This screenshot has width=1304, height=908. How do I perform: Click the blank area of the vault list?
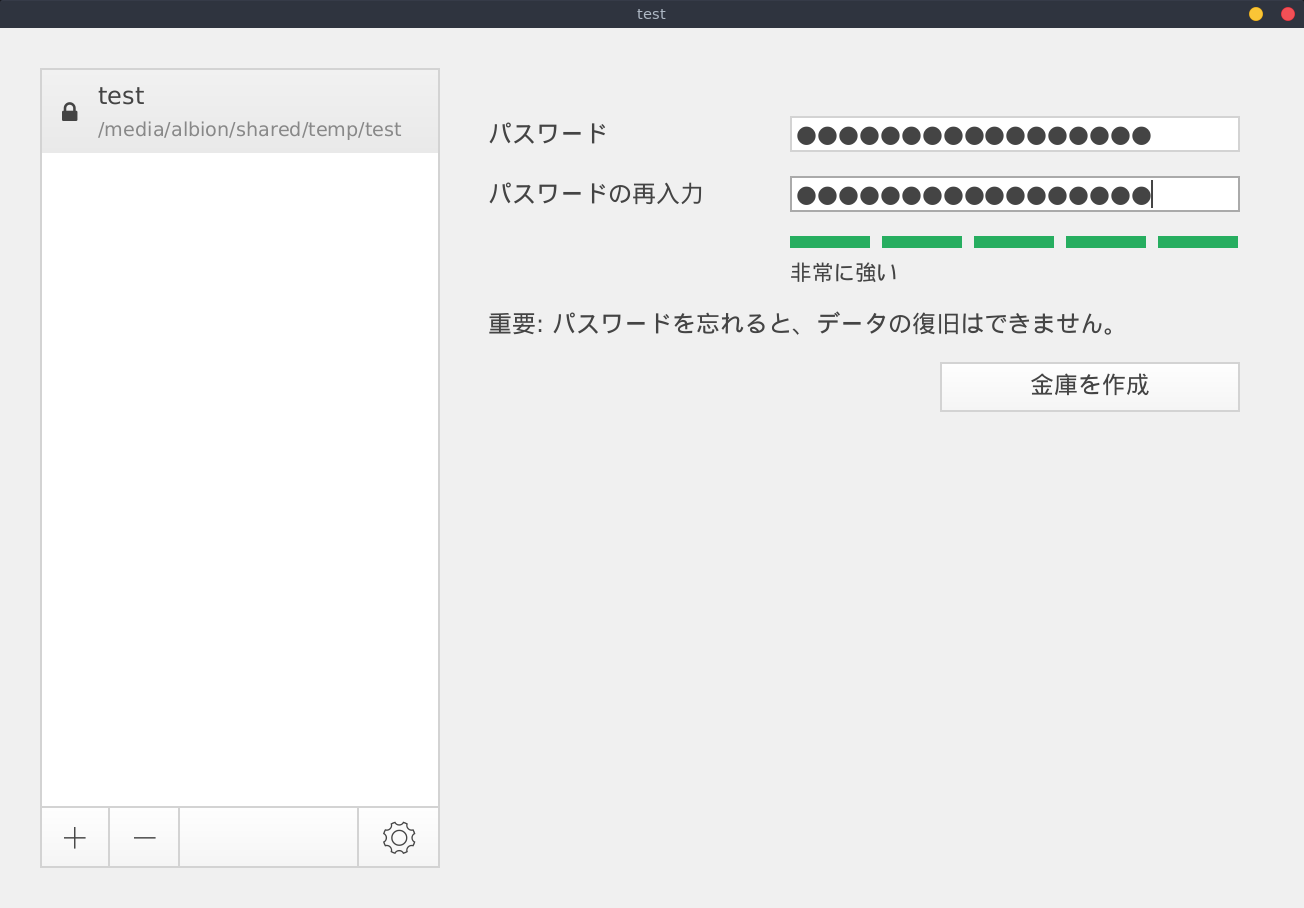pyautogui.click(x=240, y=480)
